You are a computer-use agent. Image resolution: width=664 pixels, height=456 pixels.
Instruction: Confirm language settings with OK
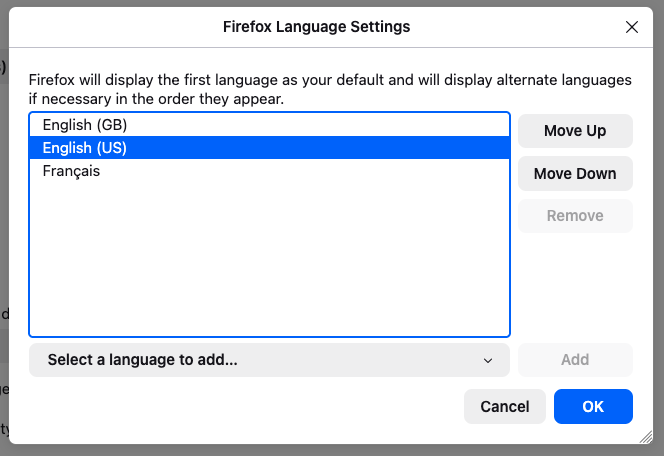(593, 406)
